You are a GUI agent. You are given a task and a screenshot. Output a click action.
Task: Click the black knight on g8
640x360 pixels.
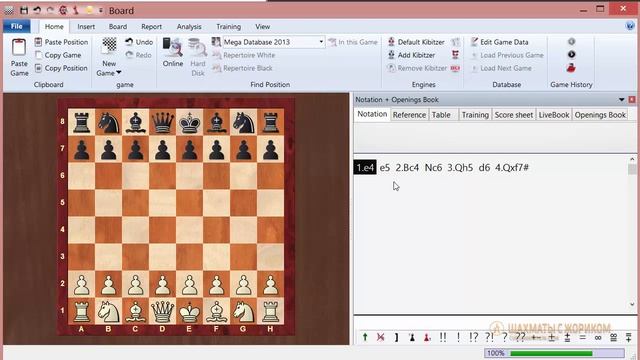tap(243, 122)
